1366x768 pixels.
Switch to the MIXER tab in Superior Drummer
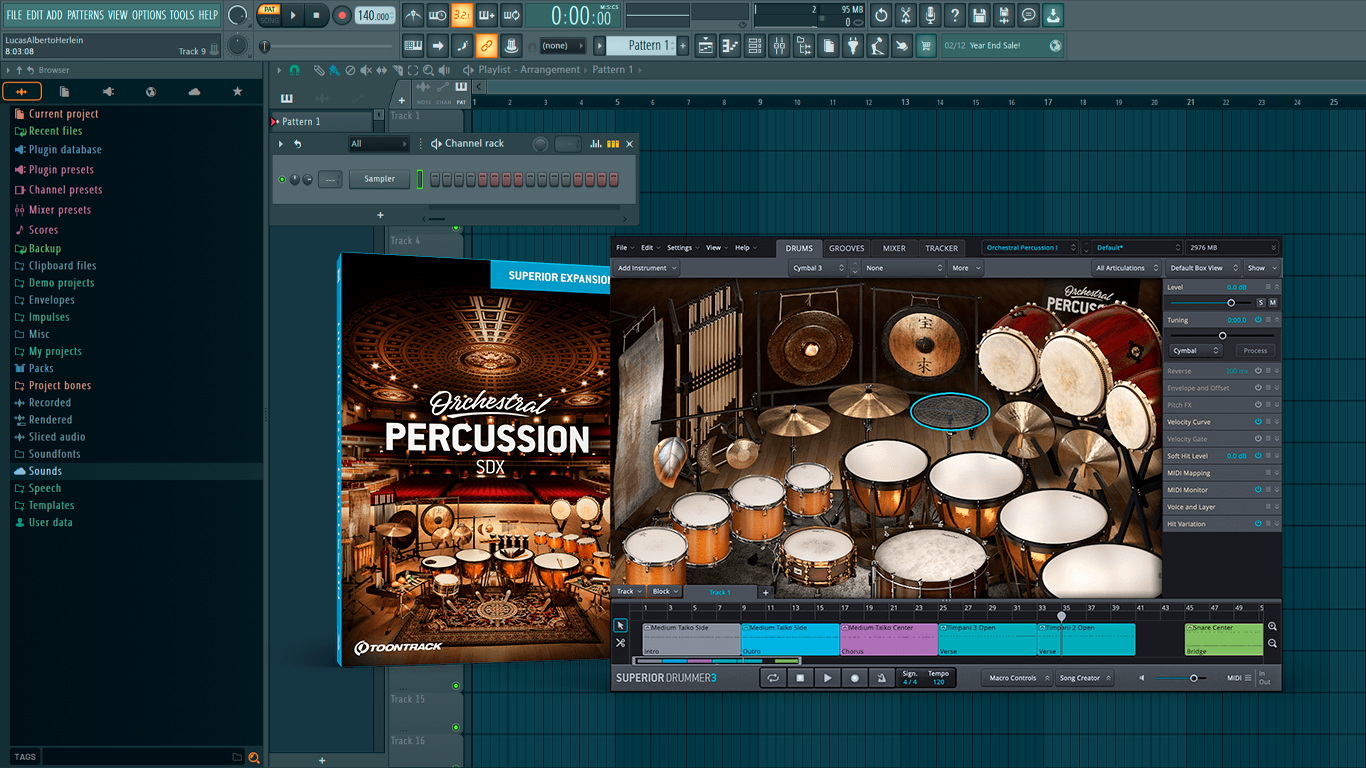[894, 248]
